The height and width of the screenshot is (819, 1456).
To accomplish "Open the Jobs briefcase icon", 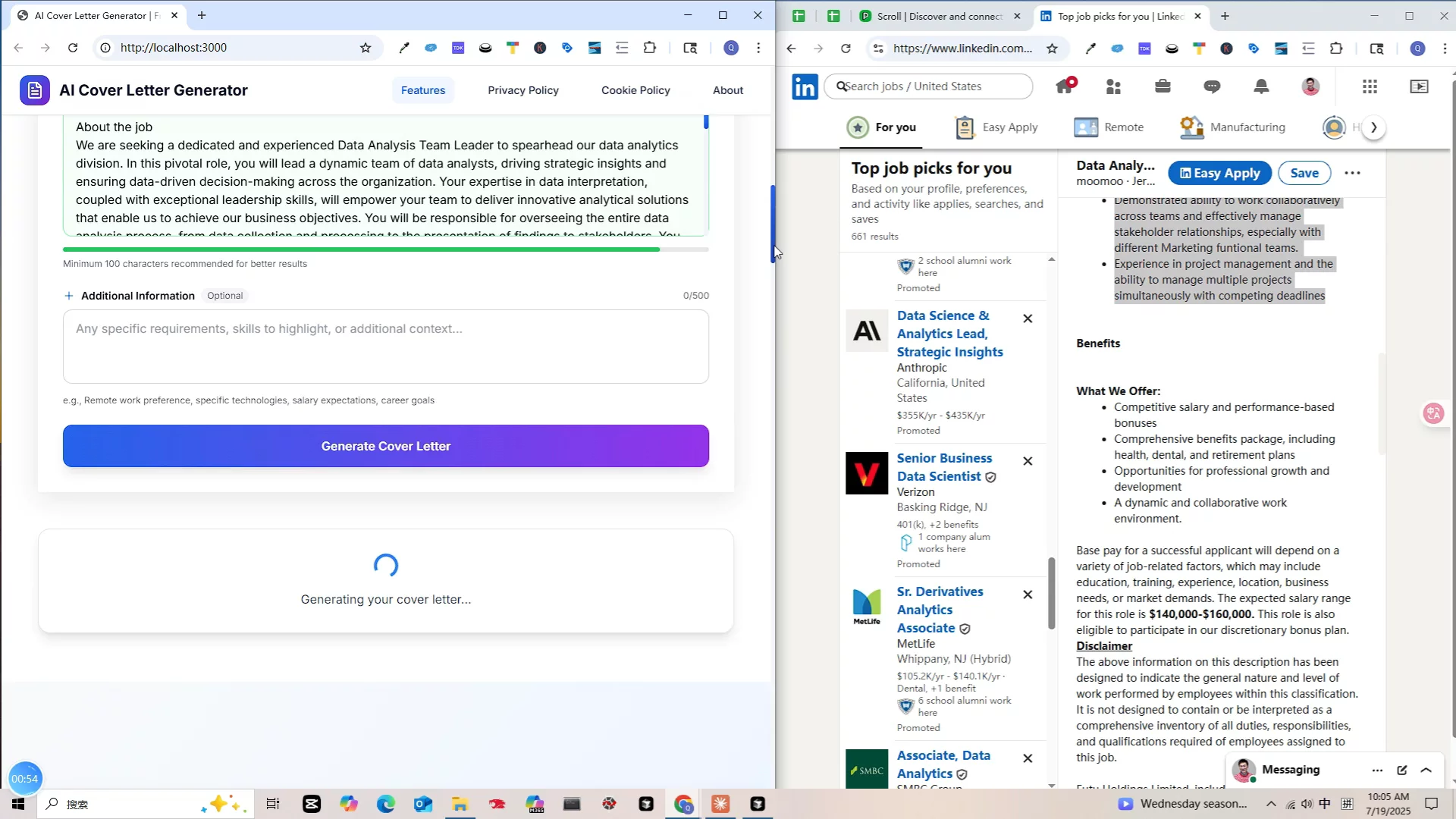I will tap(1163, 86).
